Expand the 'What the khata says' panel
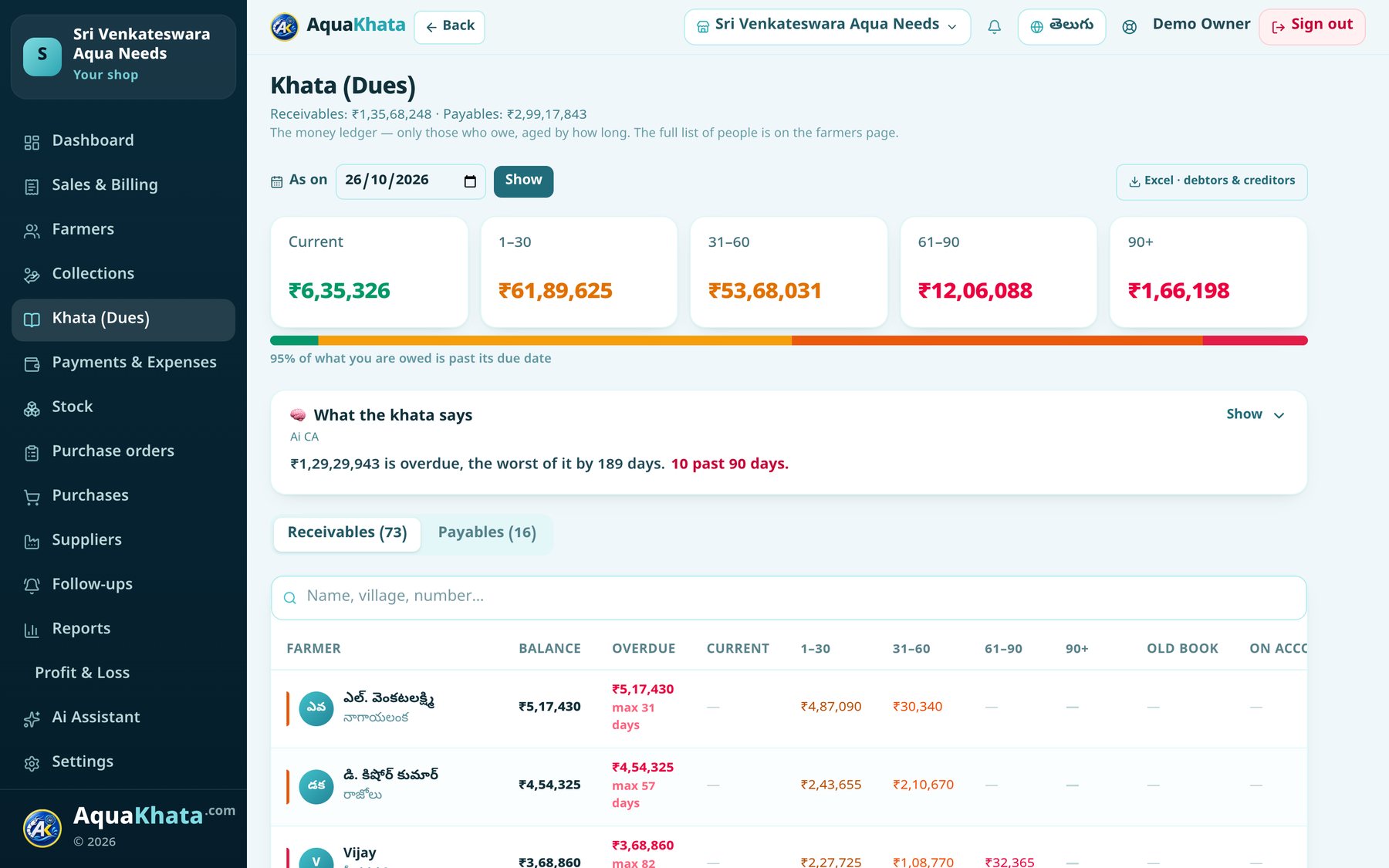 [1256, 414]
